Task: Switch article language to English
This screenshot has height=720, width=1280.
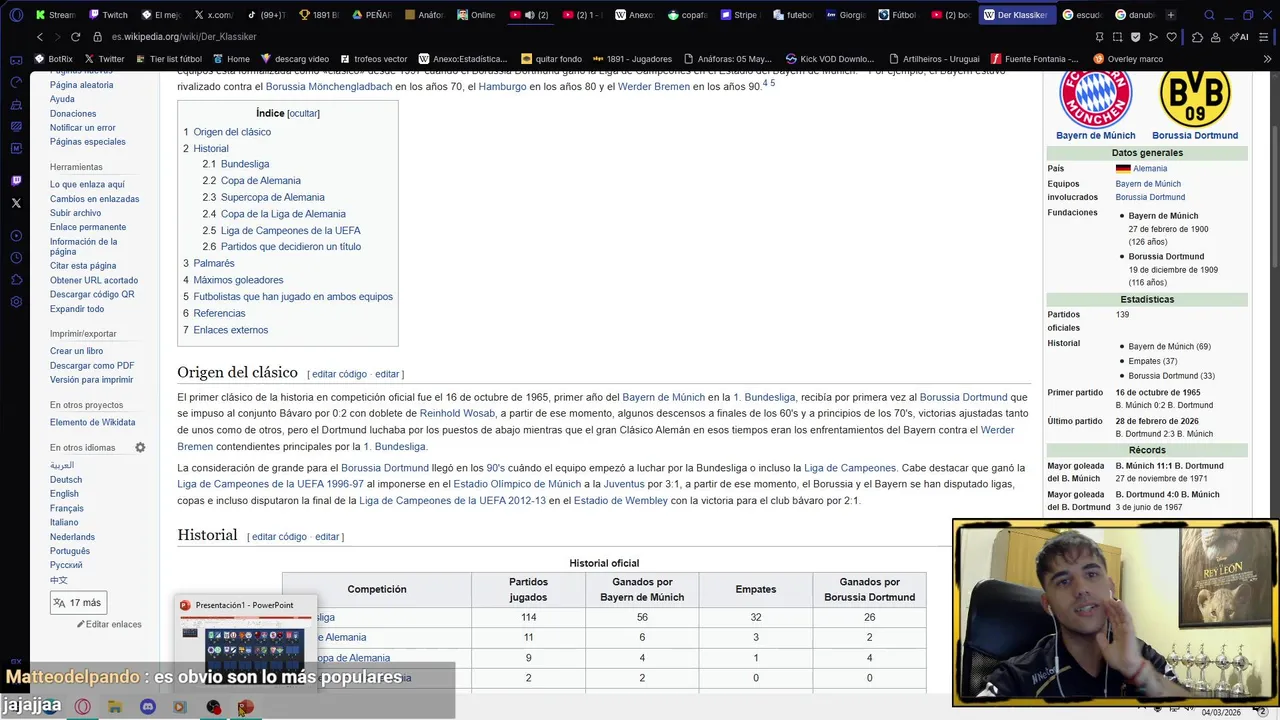Action: (x=64, y=494)
